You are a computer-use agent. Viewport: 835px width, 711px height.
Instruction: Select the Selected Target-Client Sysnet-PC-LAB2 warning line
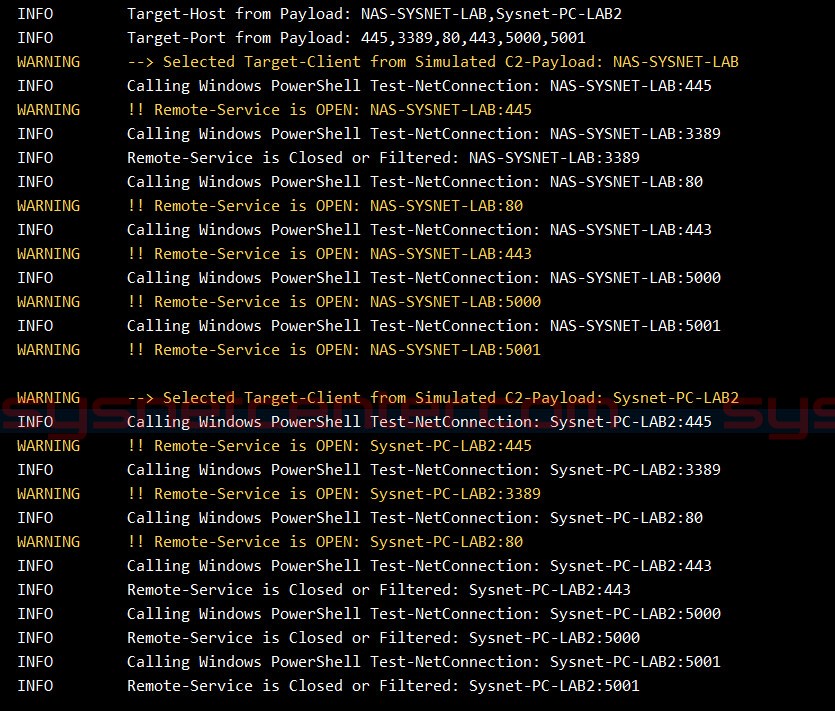[x=378, y=398]
